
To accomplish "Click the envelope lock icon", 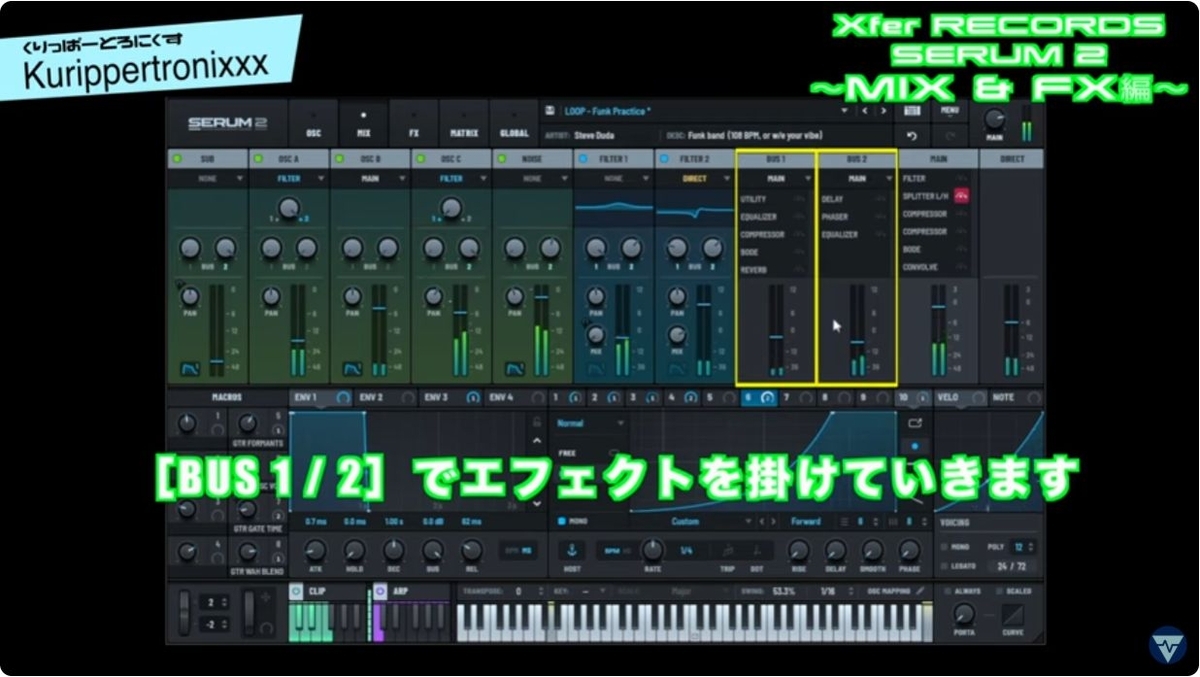I will pyautogui.click(x=537, y=421).
